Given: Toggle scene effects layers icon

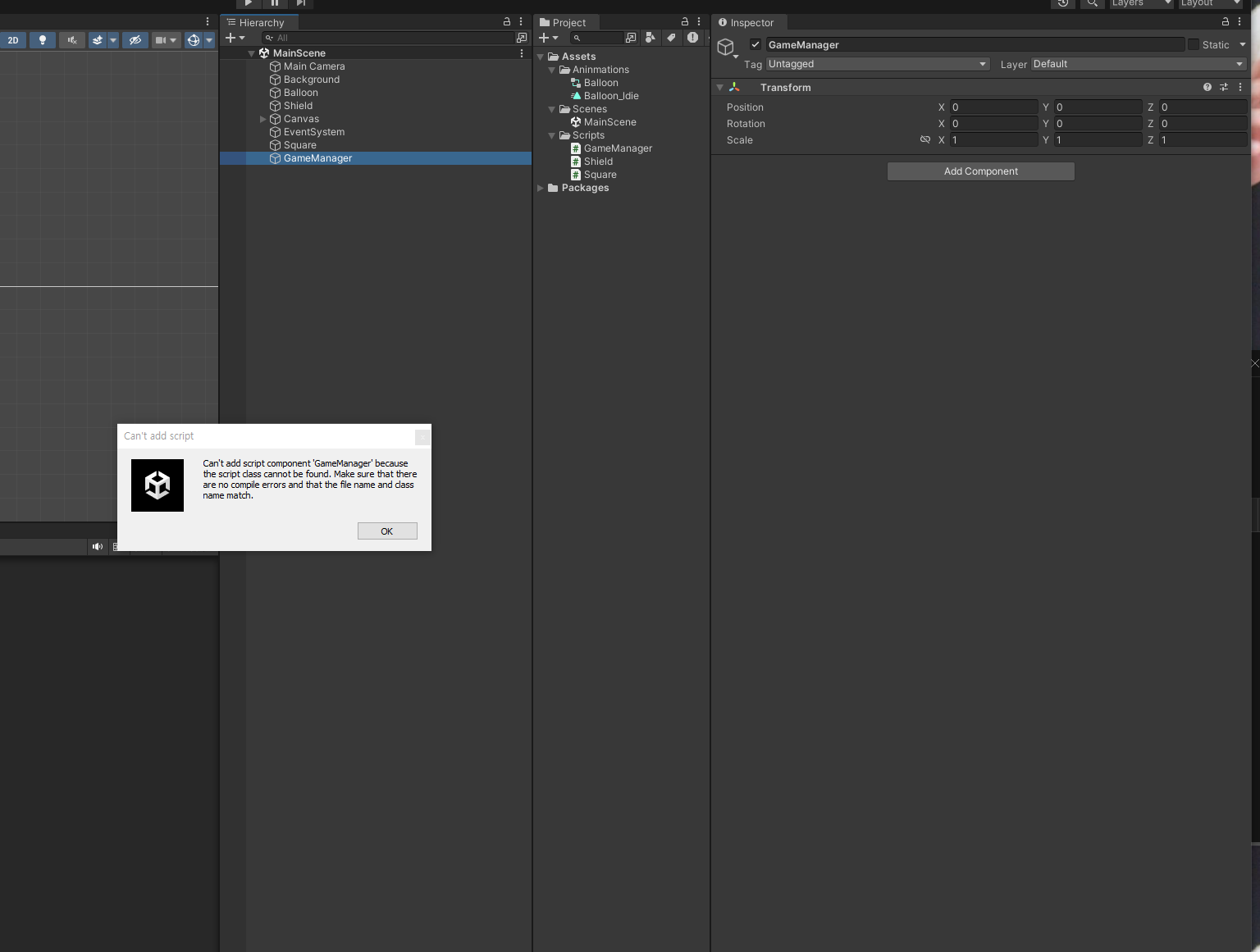Looking at the screenshot, I should [98, 40].
